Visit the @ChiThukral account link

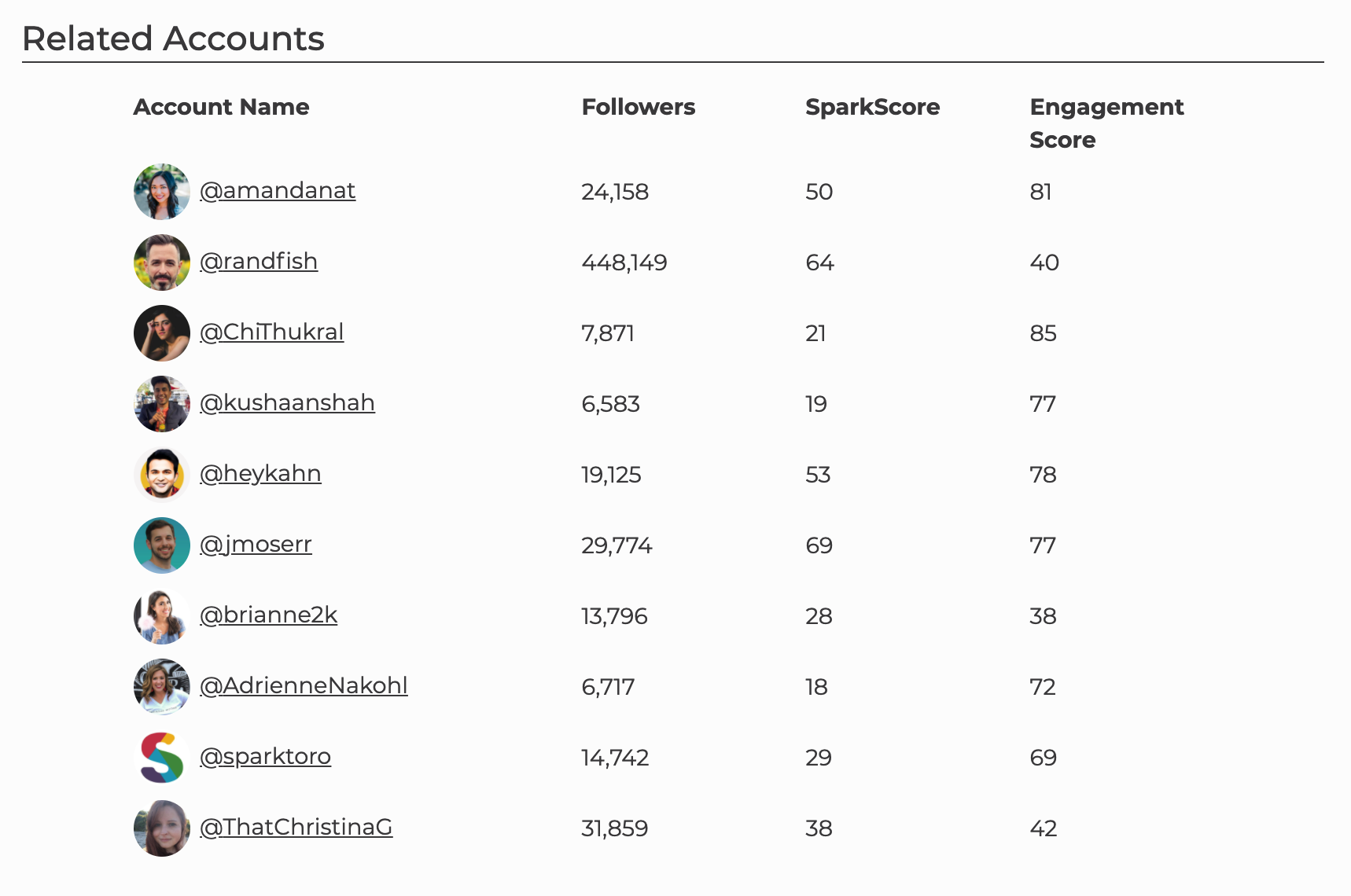[272, 332]
